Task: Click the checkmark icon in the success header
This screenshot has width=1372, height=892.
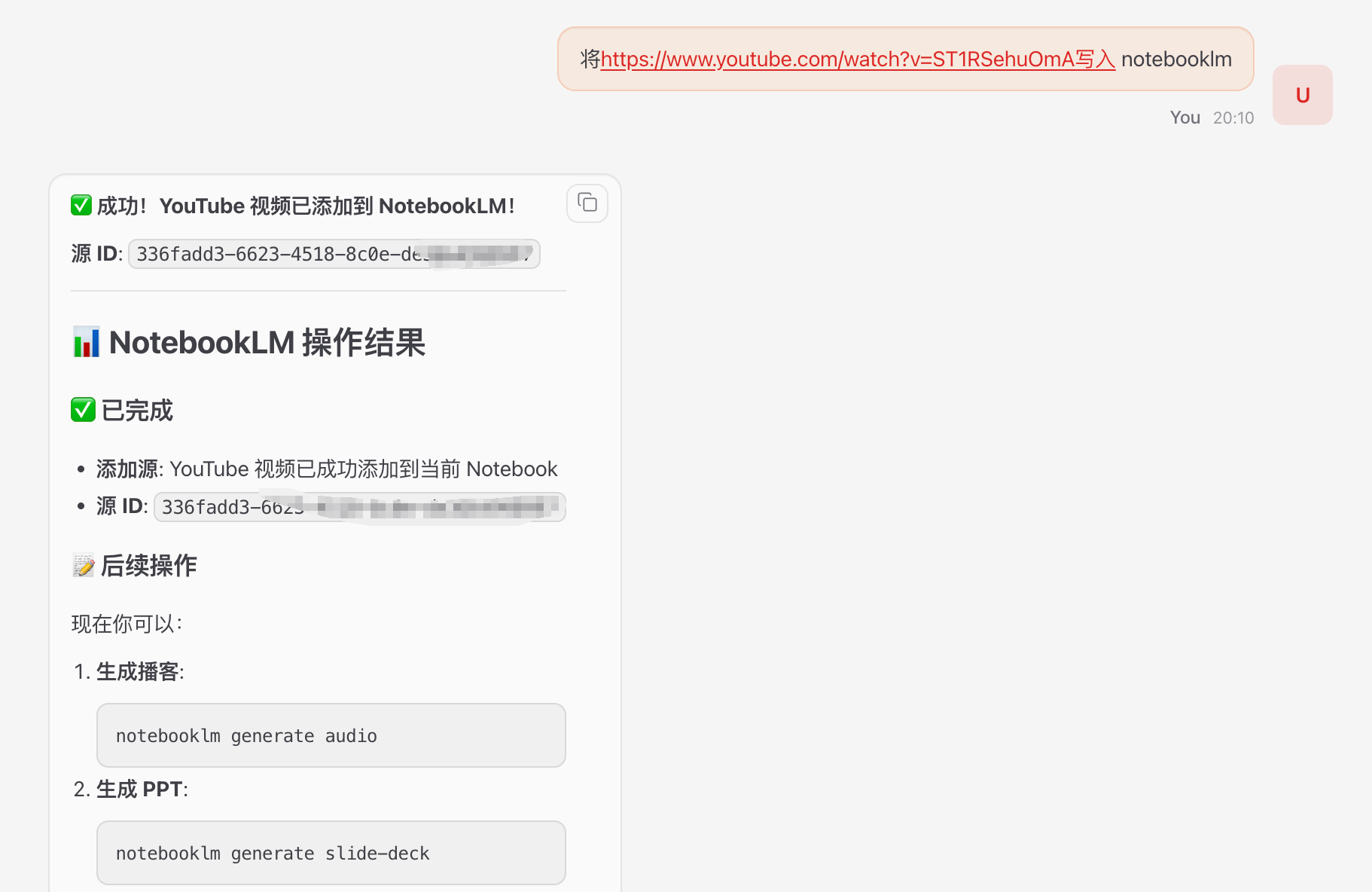Action: tap(81, 204)
